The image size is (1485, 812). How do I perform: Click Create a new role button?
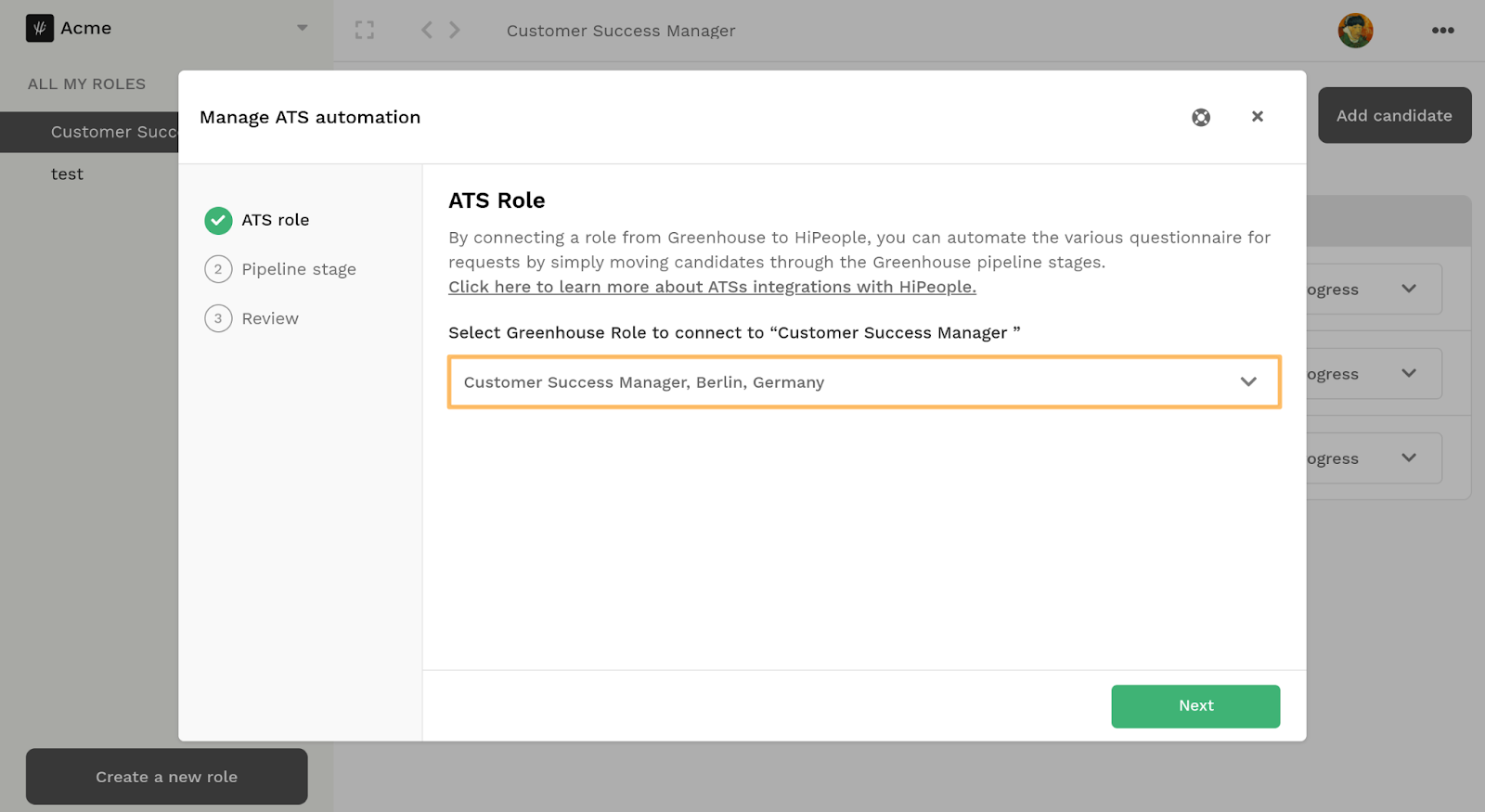click(x=167, y=777)
